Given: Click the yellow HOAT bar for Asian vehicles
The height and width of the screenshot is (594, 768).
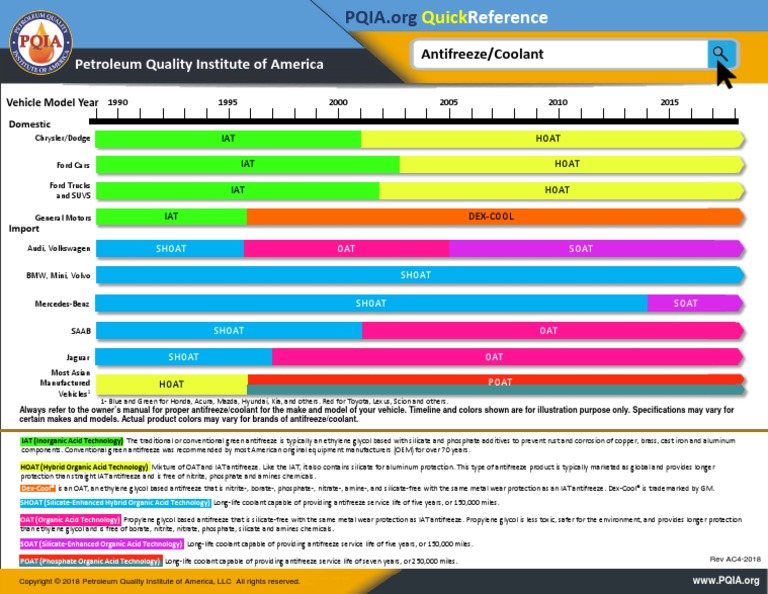Looking at the screenshot, I should coord(172,384).
